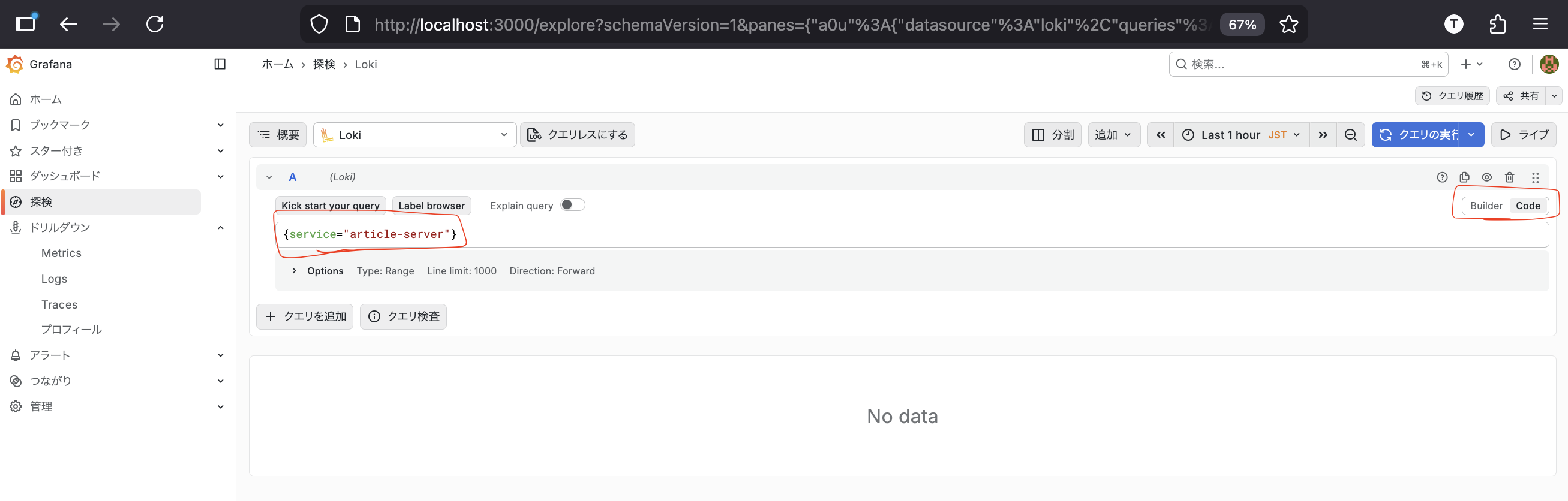Switch editor to Code mode
This screenshot has height=501, width=1568.
[1528, 206]
